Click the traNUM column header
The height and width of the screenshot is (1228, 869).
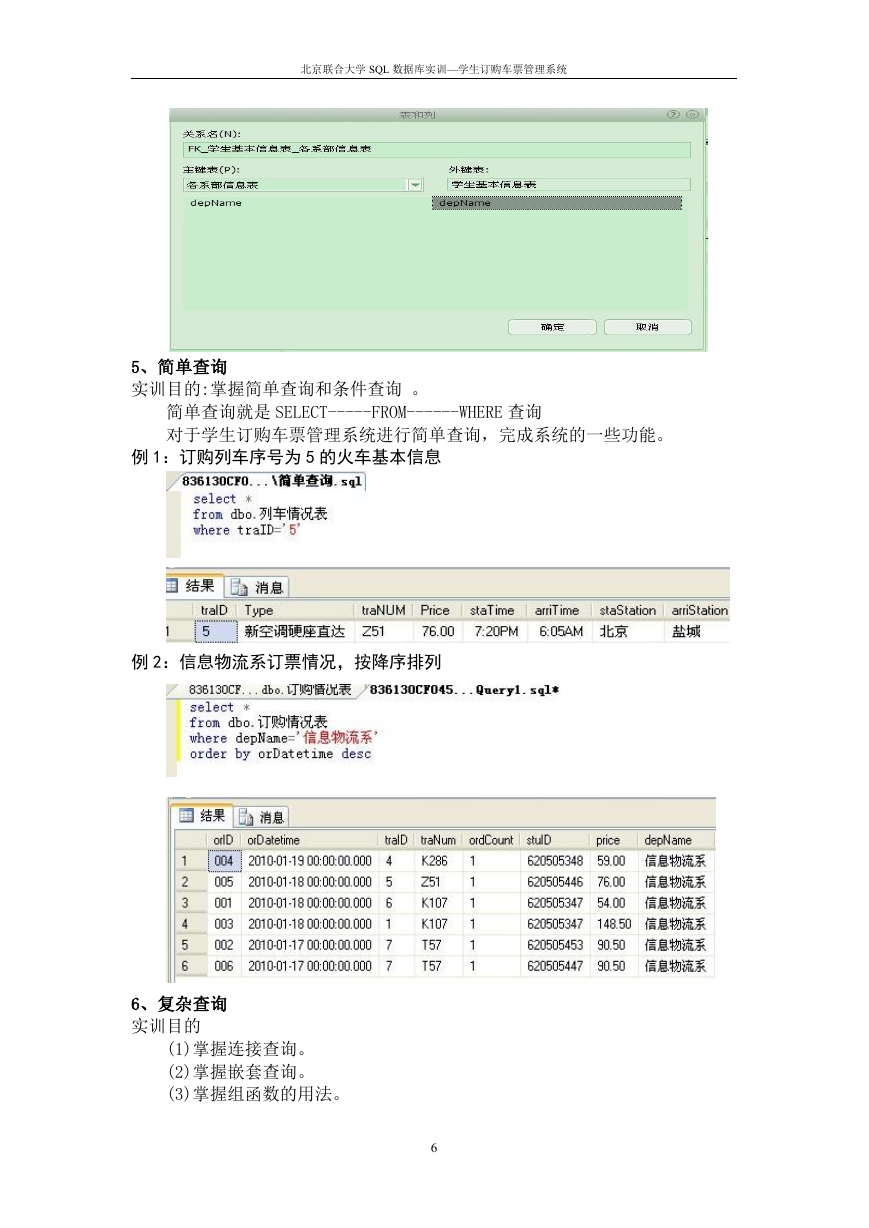(x=384, y=610)
